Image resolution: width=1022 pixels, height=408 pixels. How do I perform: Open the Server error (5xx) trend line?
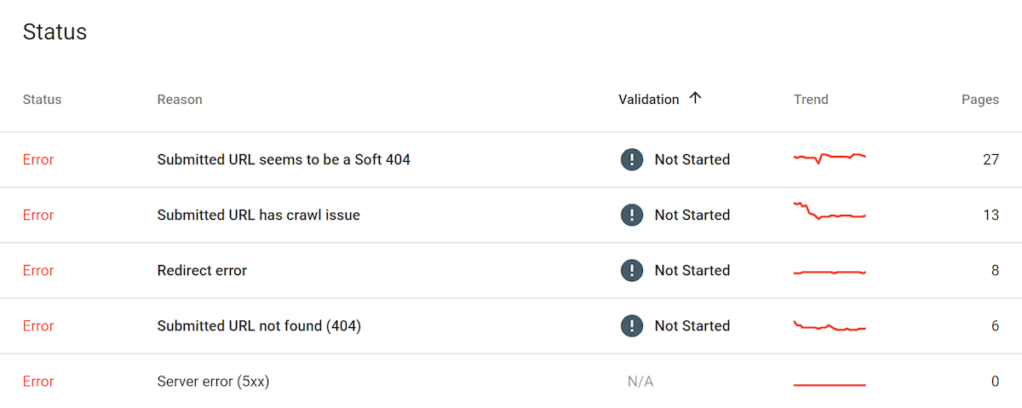[829, 384]
